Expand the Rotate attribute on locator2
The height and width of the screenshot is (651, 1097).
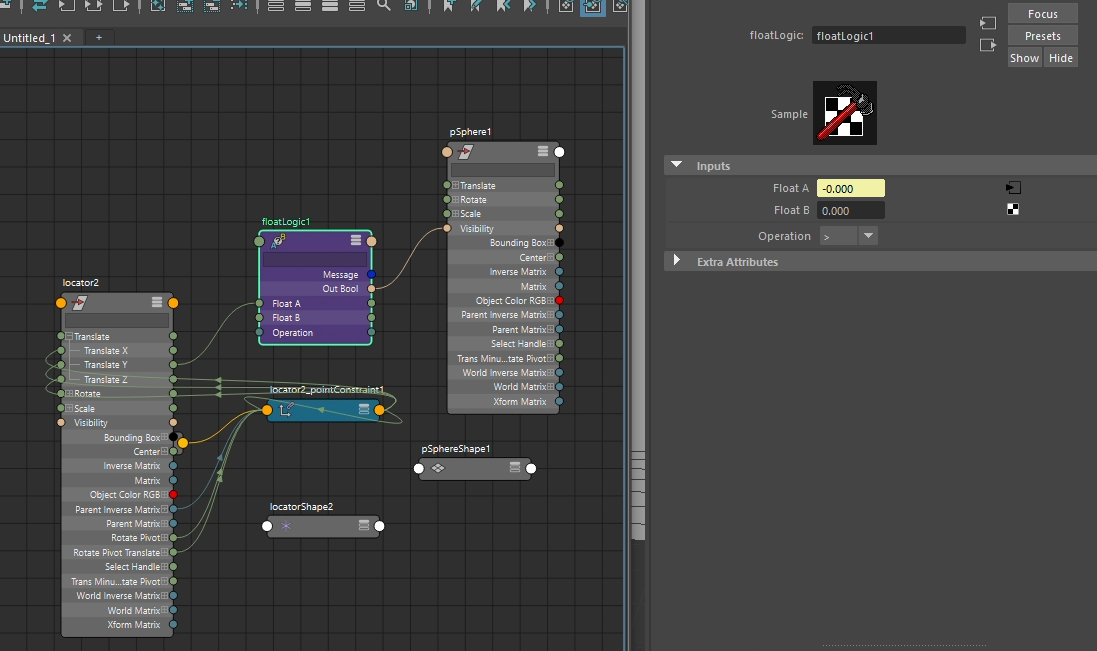(69, 394)
